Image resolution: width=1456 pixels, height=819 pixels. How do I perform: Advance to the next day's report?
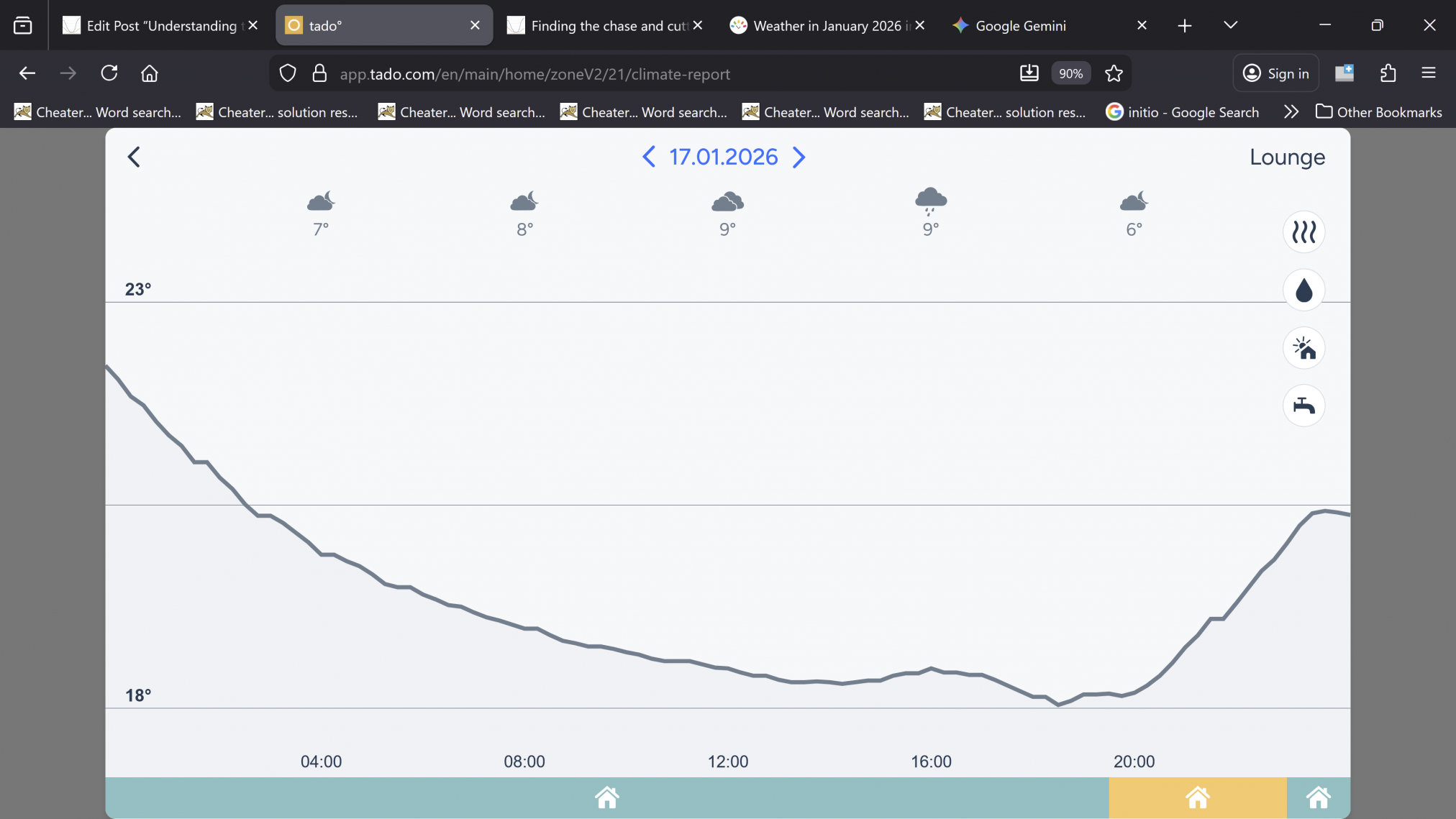pyautogui.click(x=798, y=157)
